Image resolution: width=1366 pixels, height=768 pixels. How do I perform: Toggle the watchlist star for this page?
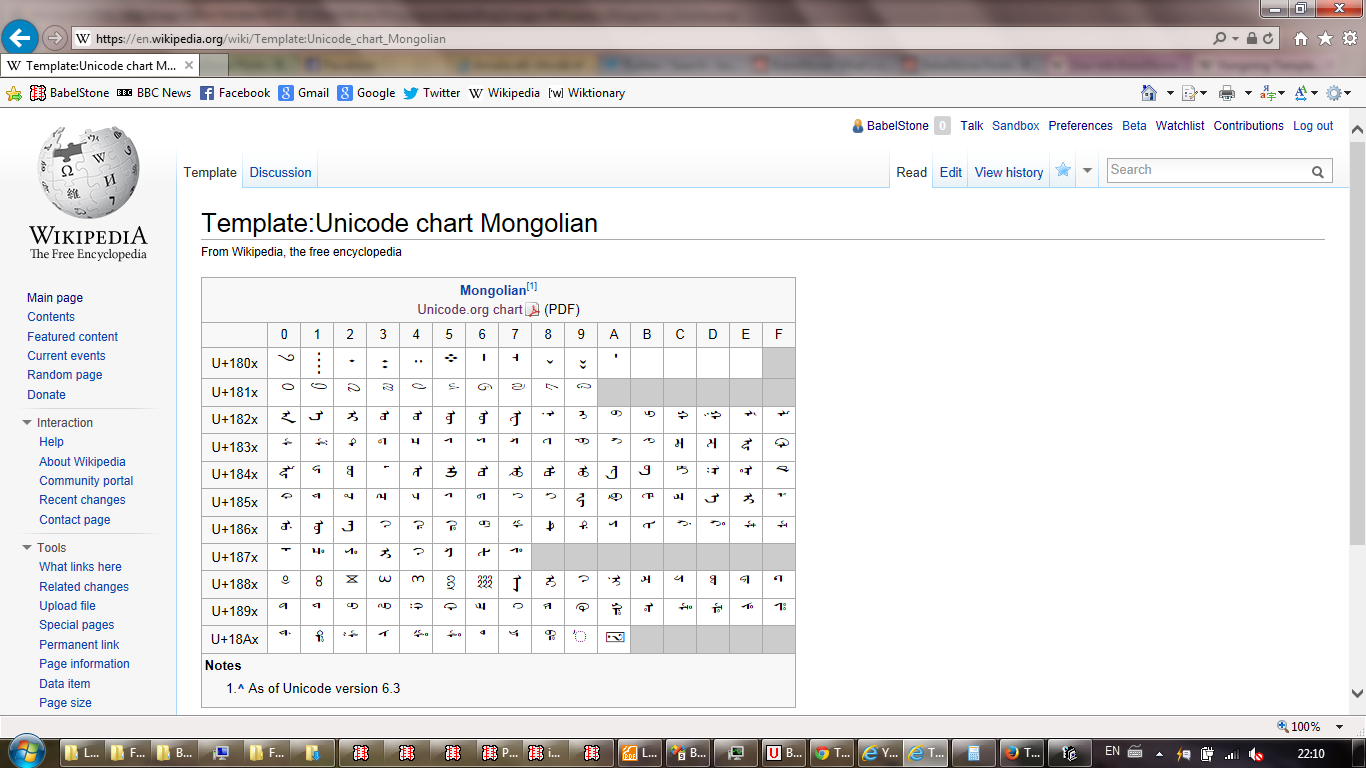(1063, 170)
